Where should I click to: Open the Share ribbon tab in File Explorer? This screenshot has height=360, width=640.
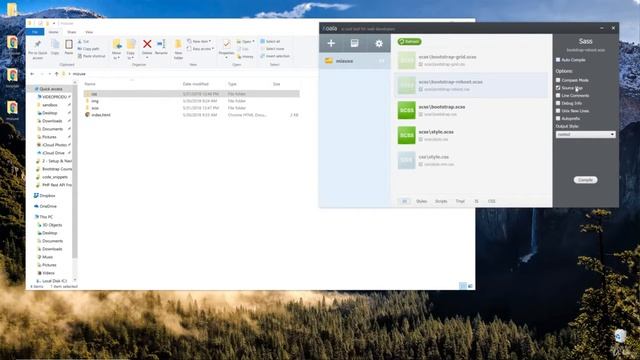(71, 32)
